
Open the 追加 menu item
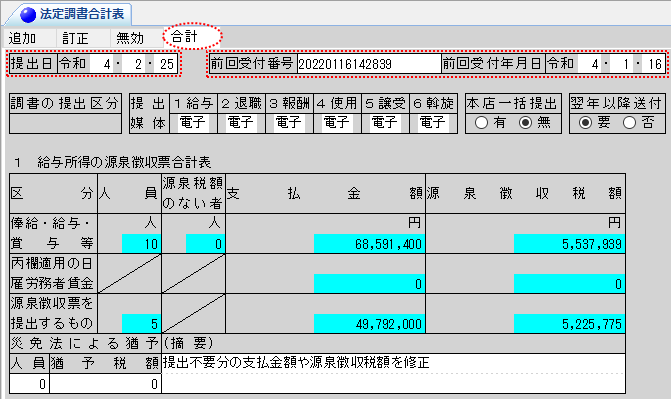(x=22, y=38)
